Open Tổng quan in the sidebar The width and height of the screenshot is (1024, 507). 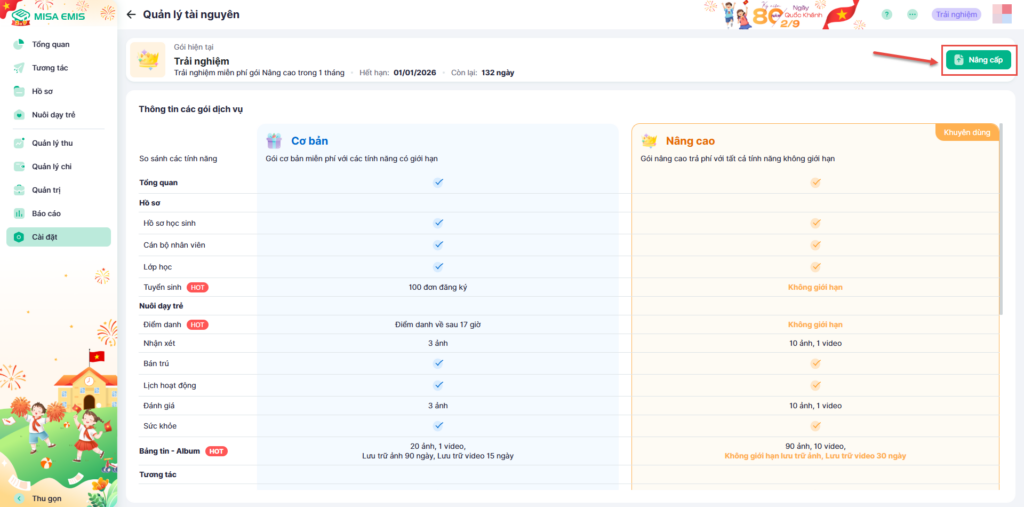click(59, 44)
